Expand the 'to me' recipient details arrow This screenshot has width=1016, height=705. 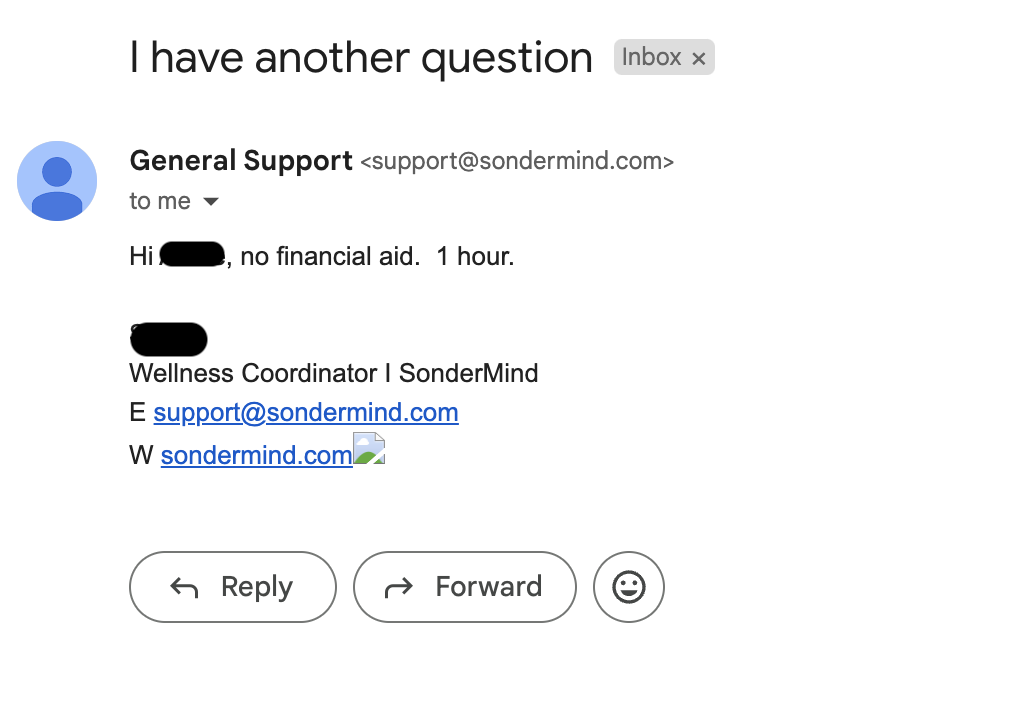tap(211, 202)
